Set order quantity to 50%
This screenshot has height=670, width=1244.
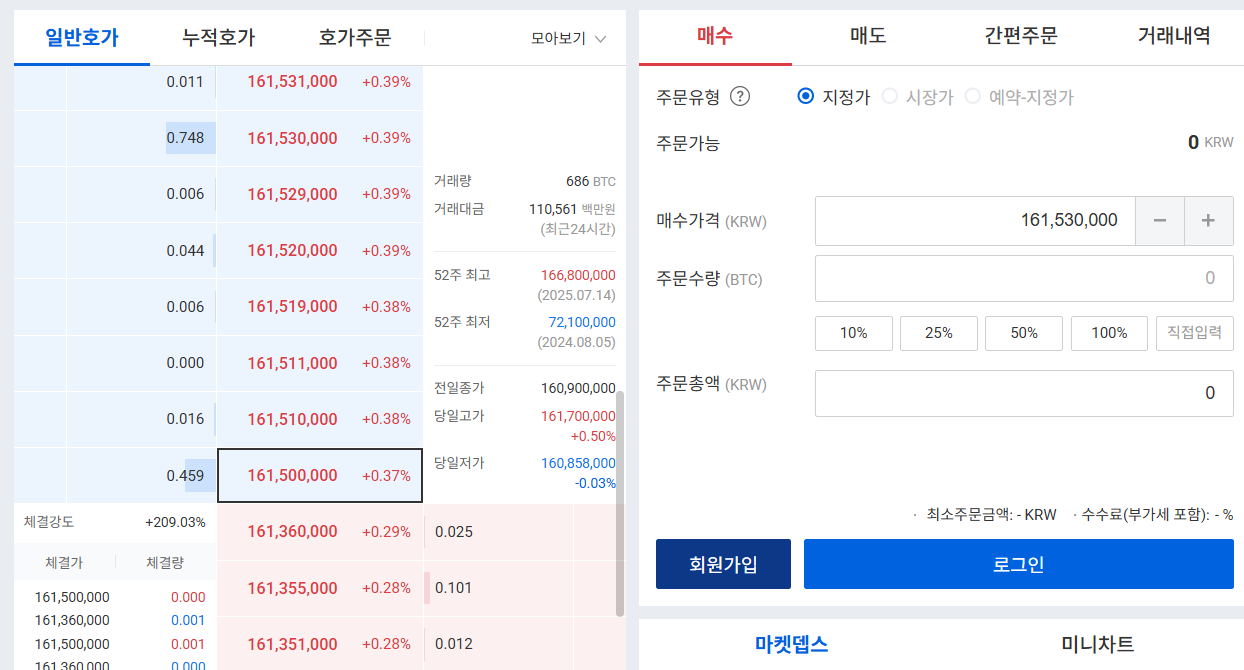click(x=1024, y=333)
